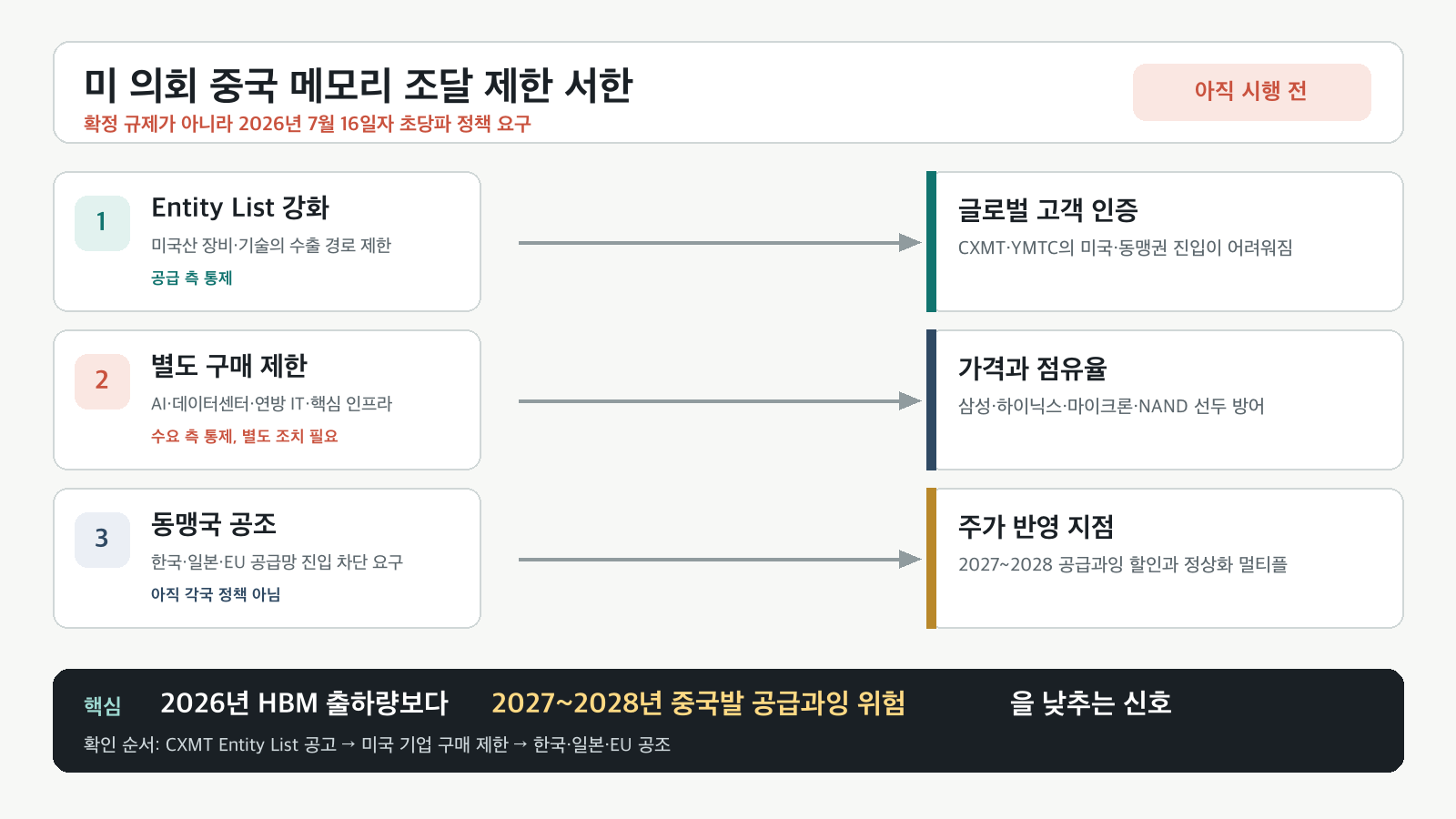The height and width of the screenshot is (819, 1456).
Task: Click the number 3 badge icon
Action: (102, 540)
